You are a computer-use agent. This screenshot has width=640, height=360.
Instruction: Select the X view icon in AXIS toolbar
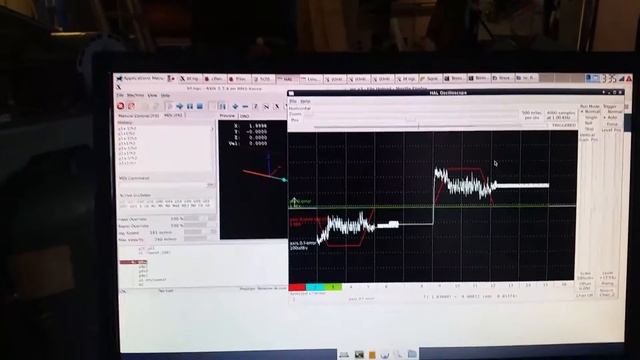point(276,107)
